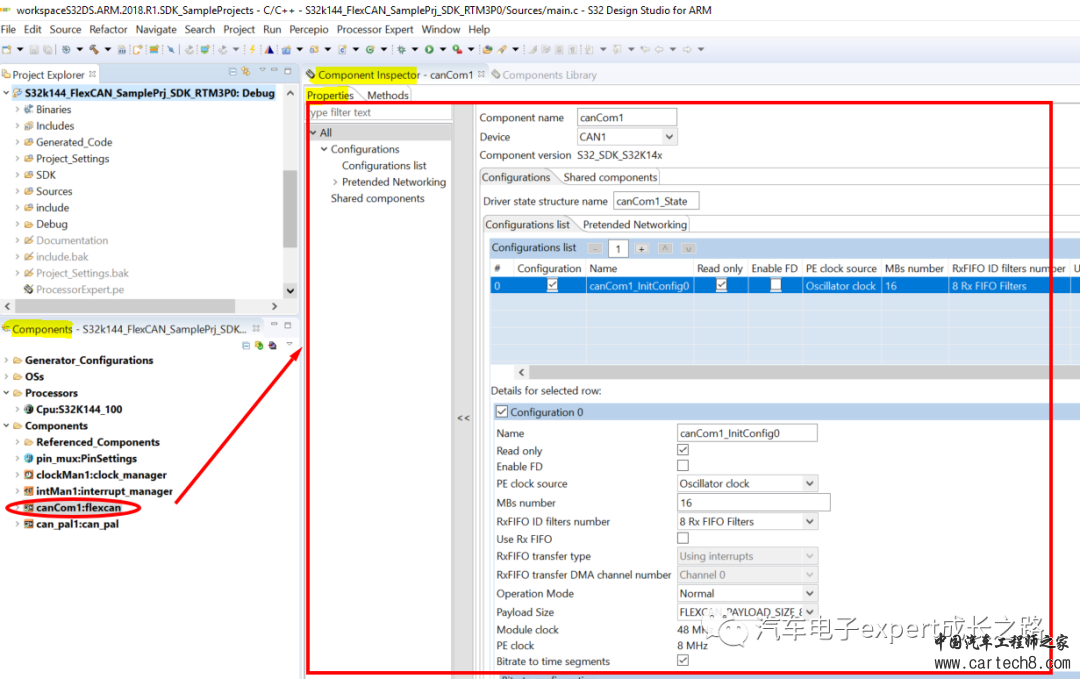Launch Debug with the bug toolbar icon
The height and width of the screenshot is (679, 1080).
[x=401, y=50]
